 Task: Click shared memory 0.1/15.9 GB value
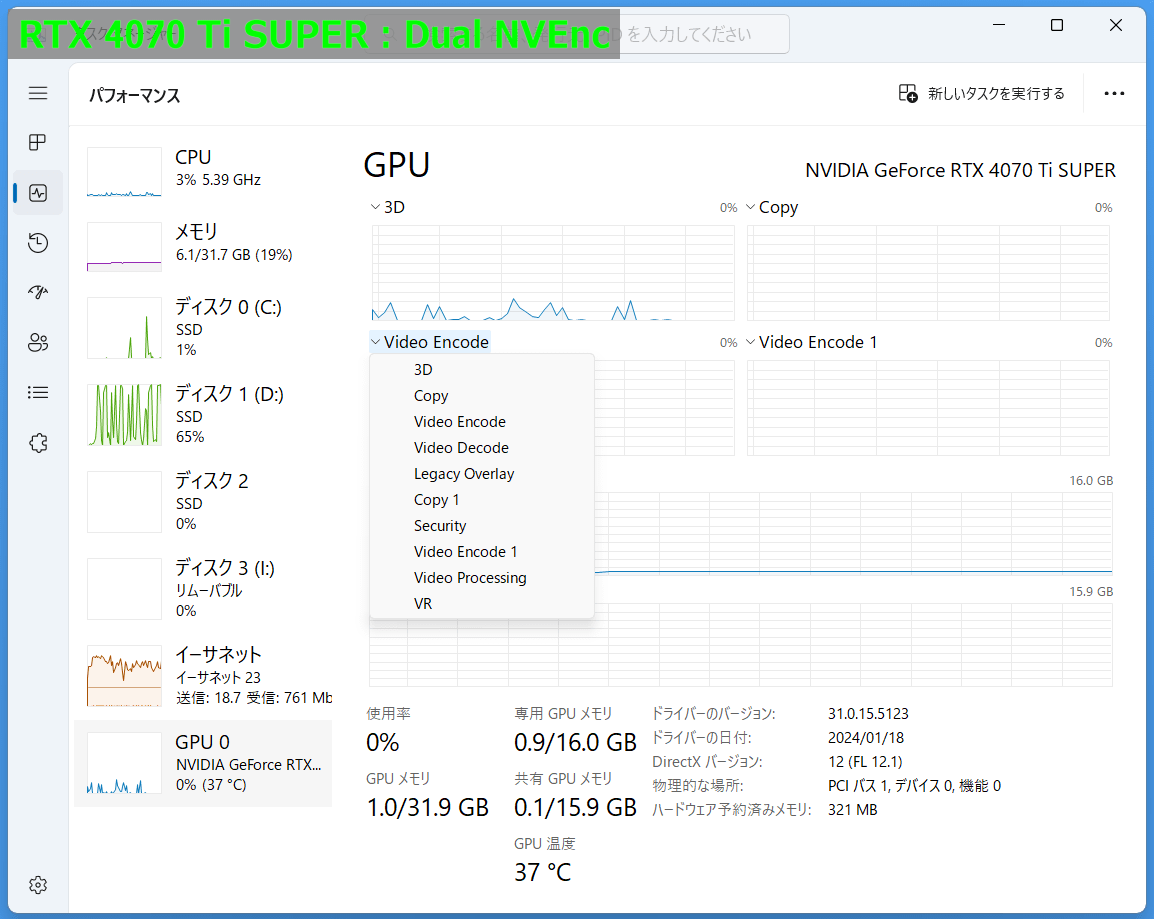coord(575,807)
